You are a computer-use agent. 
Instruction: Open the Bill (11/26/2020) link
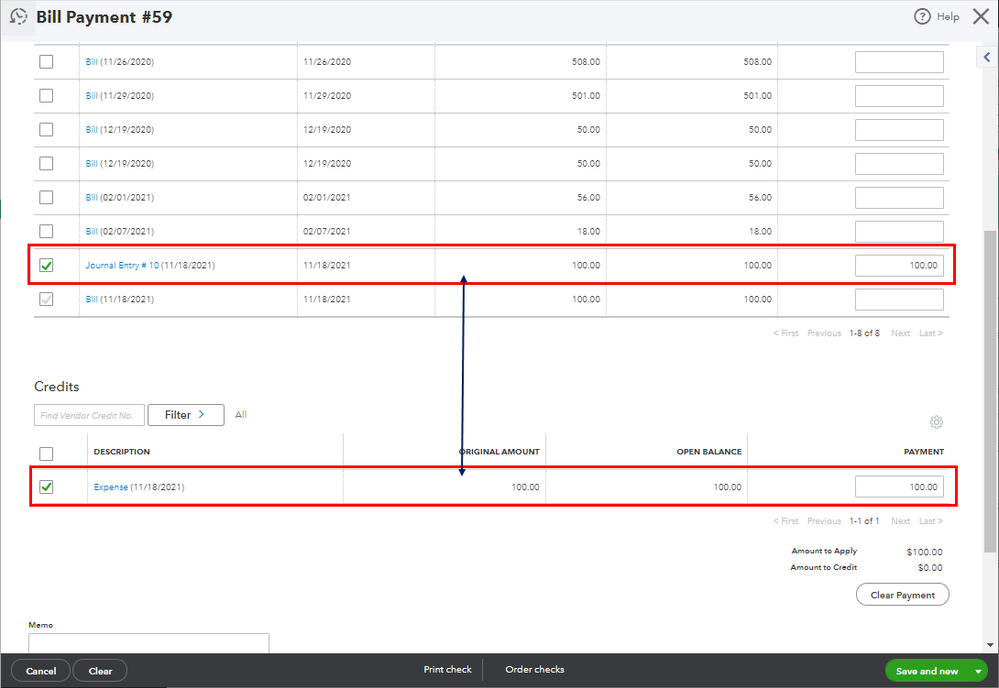coord(92,62)
